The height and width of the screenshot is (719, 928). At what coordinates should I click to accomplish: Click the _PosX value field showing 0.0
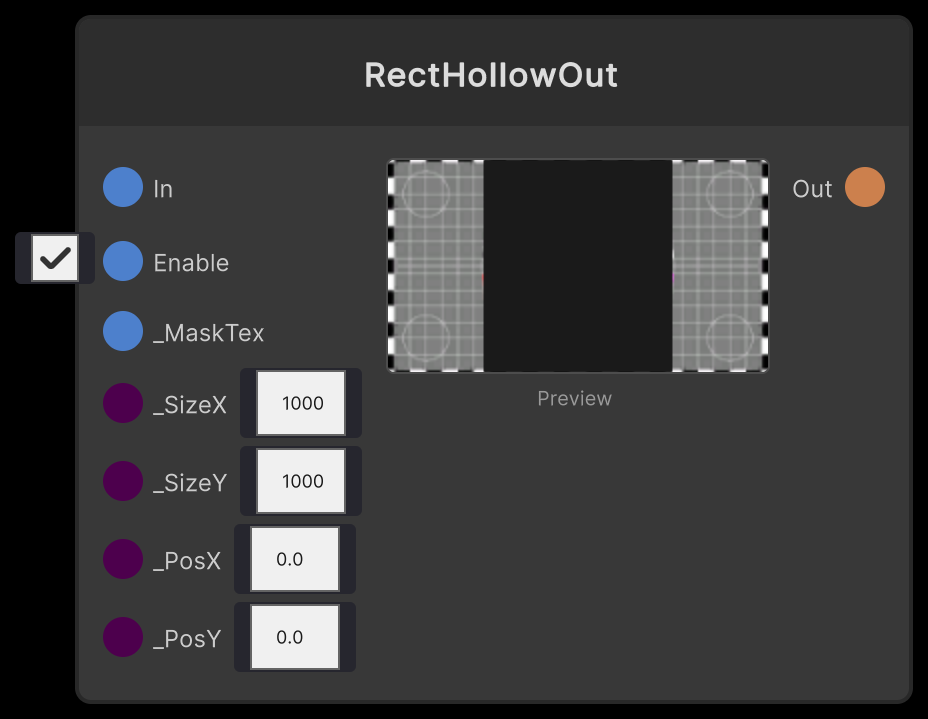pyautogui.click(x=294, y=559)
